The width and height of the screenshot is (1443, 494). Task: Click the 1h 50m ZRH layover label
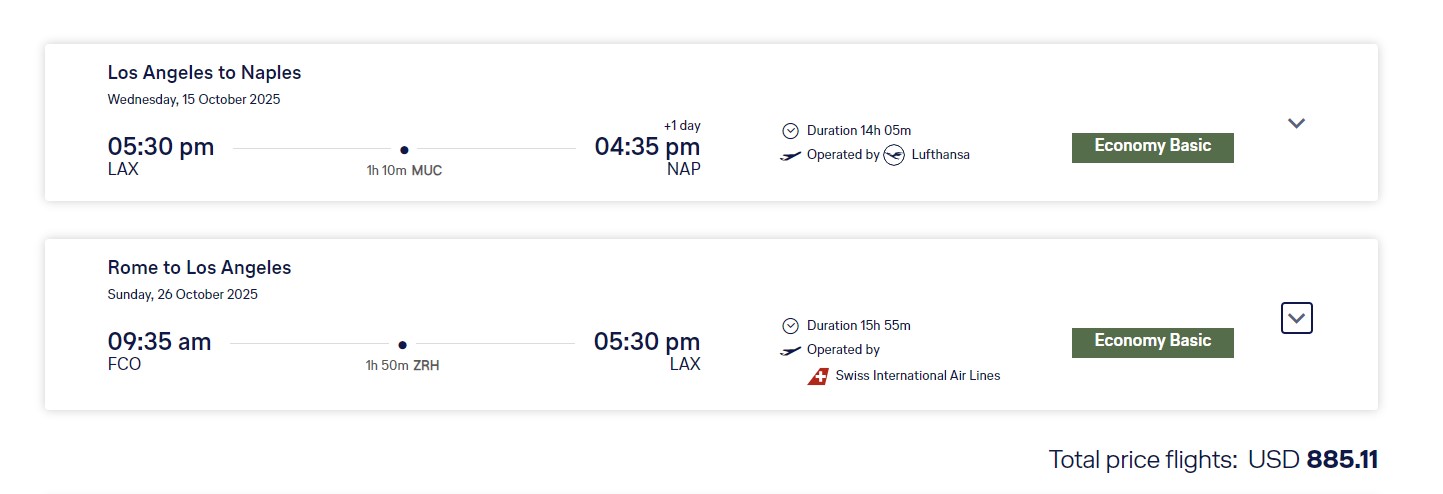pos(402,366)
